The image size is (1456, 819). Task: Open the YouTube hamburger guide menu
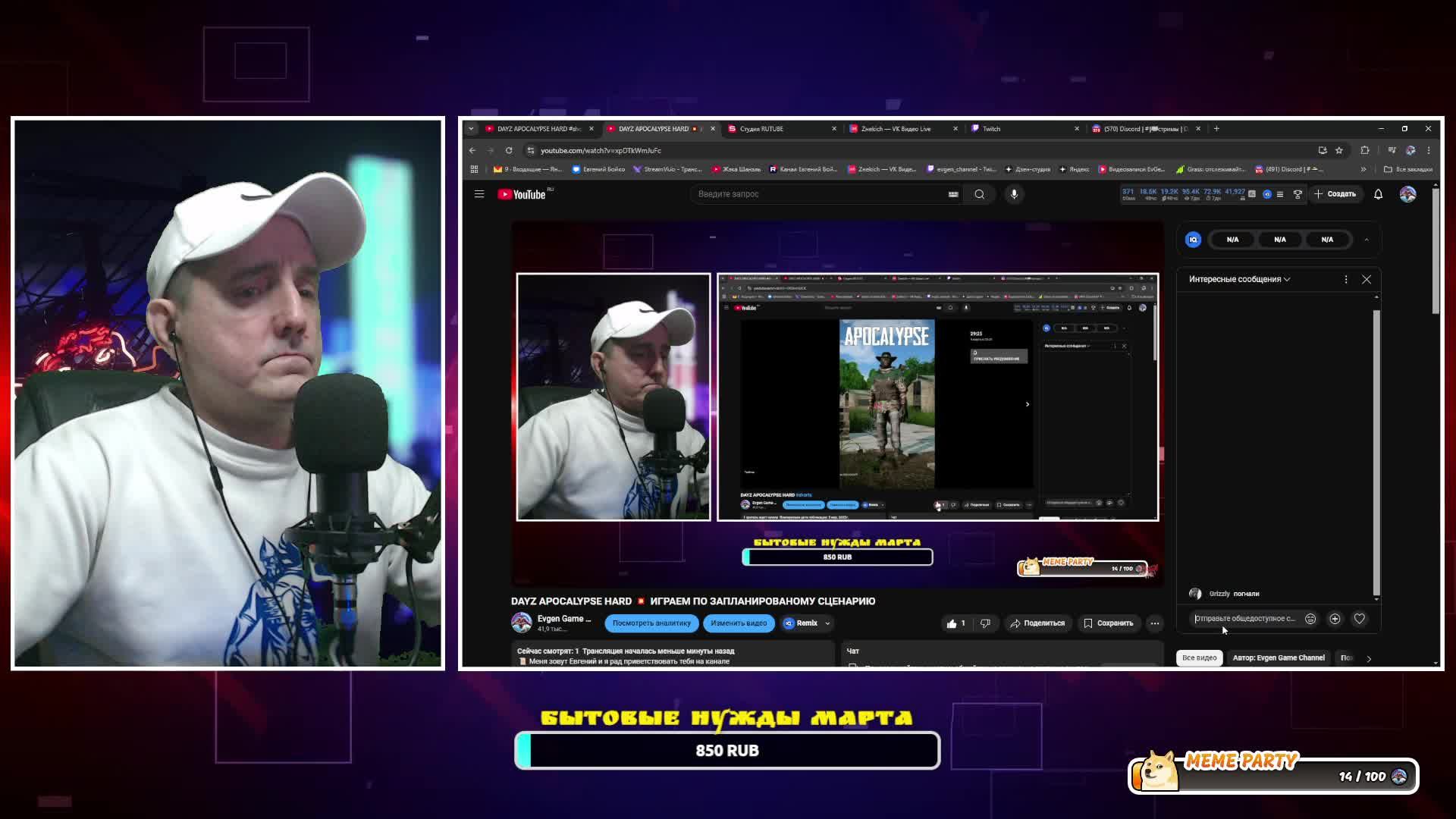479,194
